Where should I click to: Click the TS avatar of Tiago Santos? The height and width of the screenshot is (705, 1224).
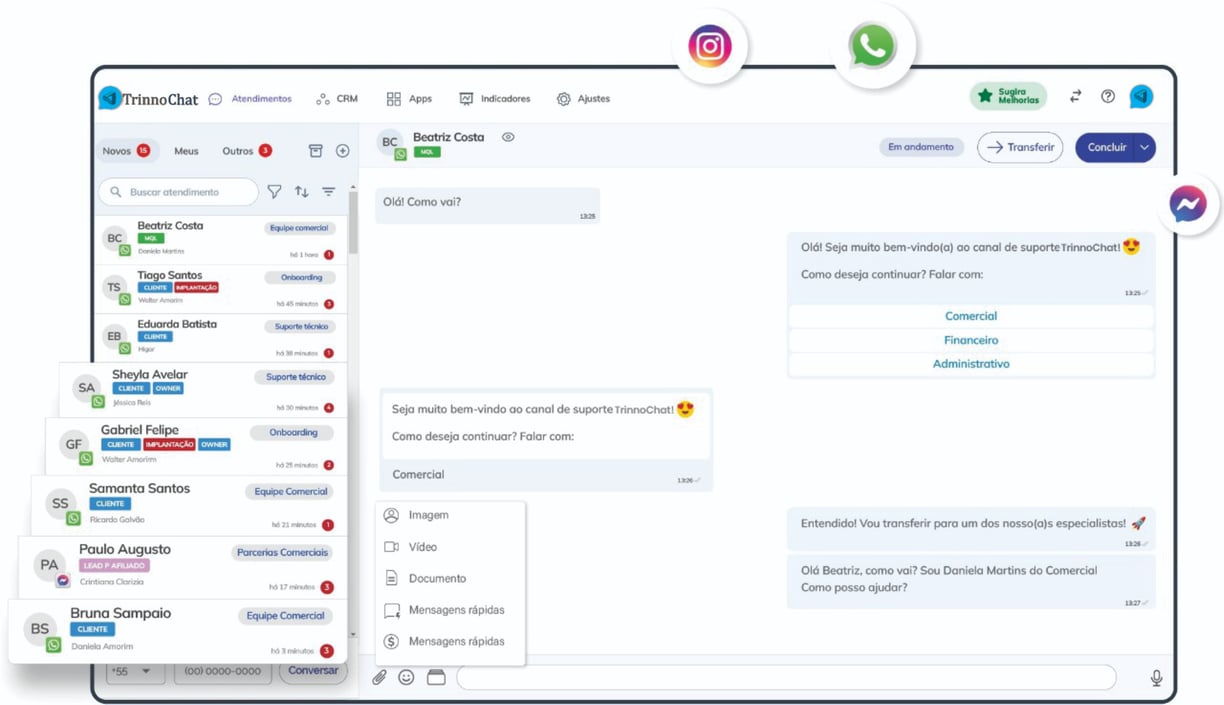pyautogui.click(x=114, y=288)
